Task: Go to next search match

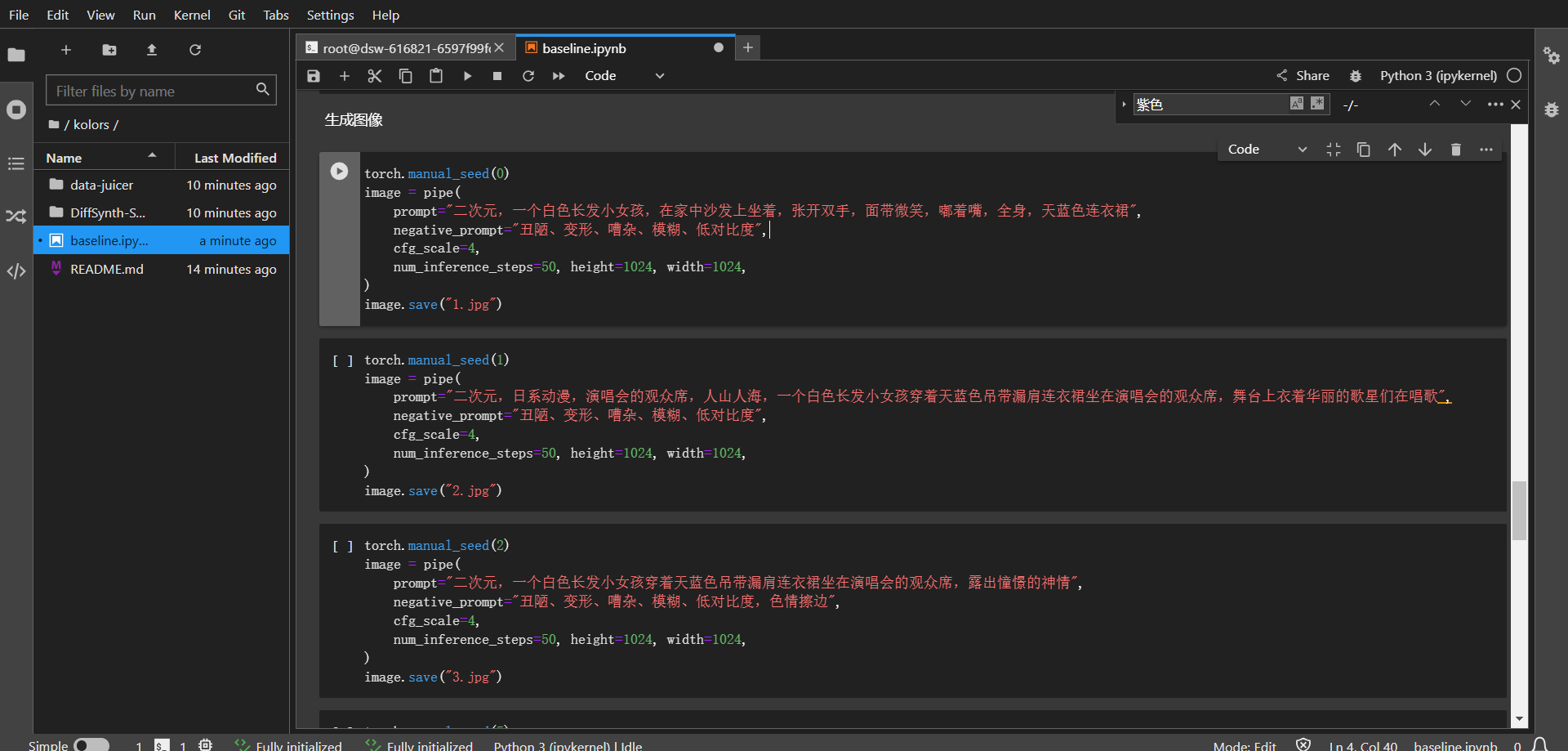Action: pyautogui.click(x=1466, y=104)
